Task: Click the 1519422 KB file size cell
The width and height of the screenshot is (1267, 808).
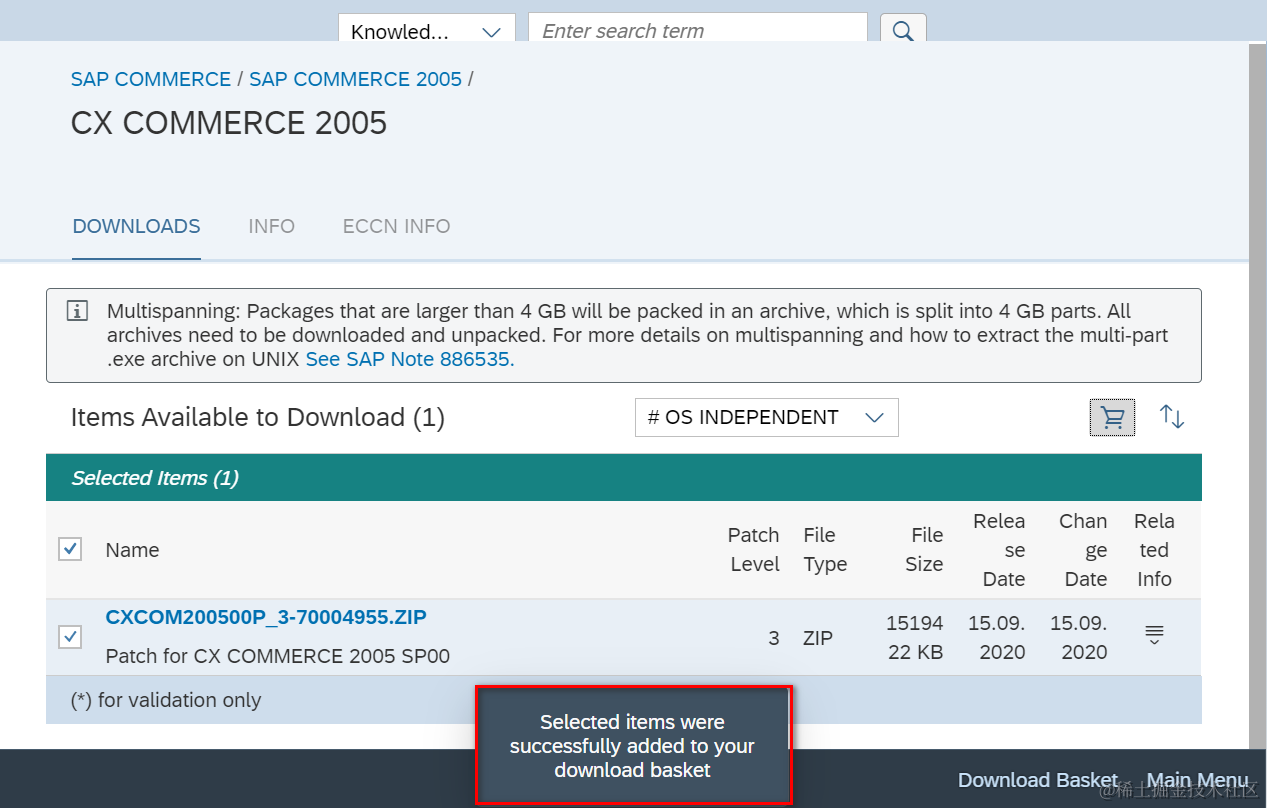Action: [914, 637]
